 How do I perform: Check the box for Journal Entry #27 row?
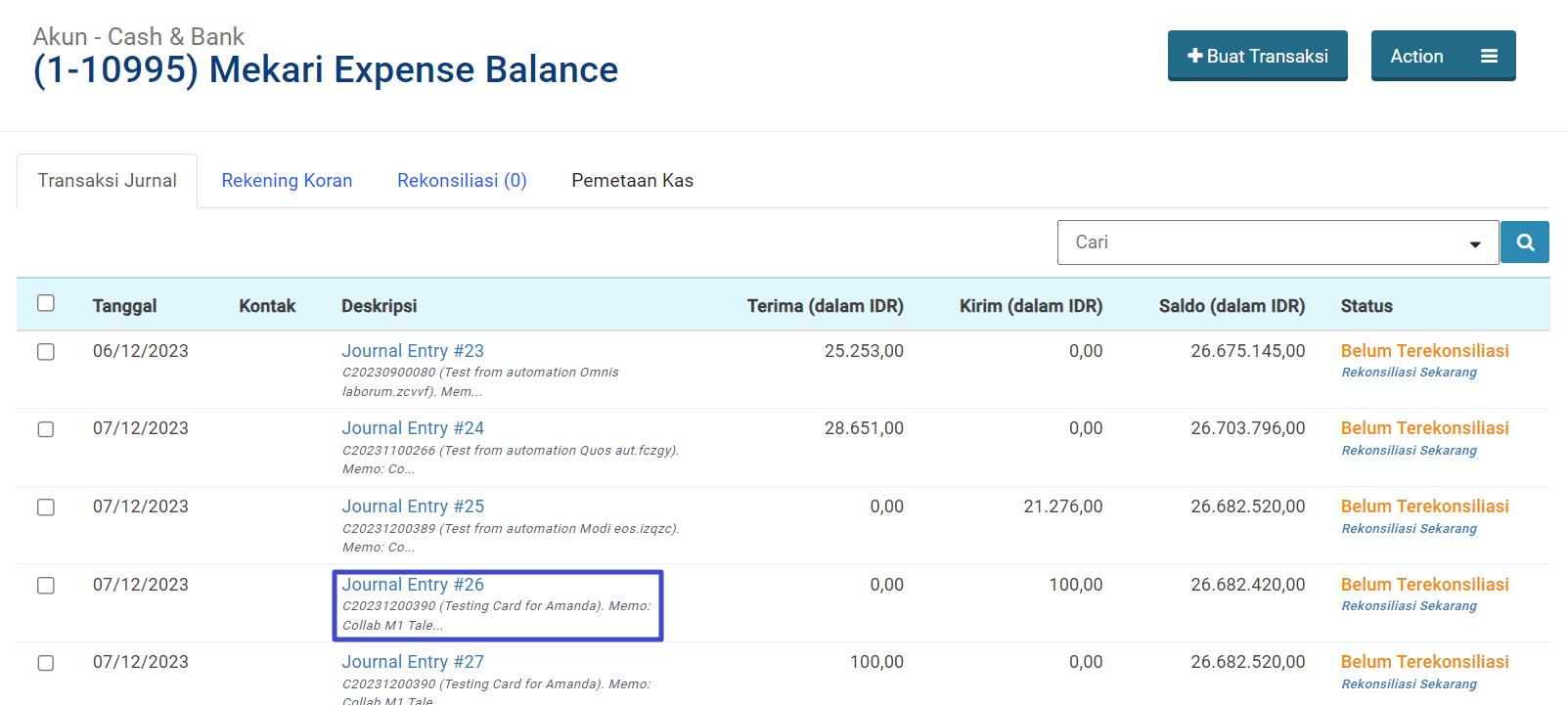tap(46, 663)
